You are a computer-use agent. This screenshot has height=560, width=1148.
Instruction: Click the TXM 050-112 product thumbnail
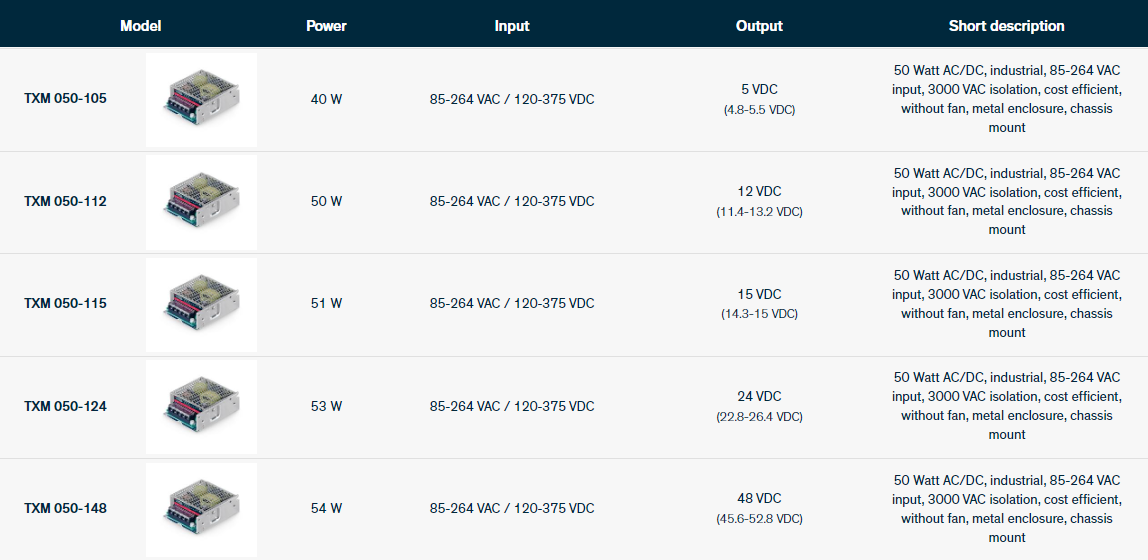coord(201,201)
